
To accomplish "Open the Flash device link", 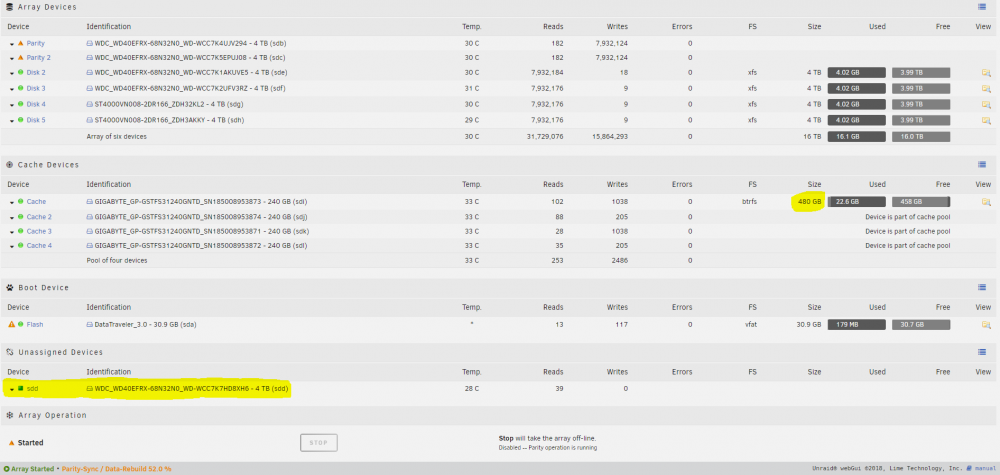I will (35, 324).
